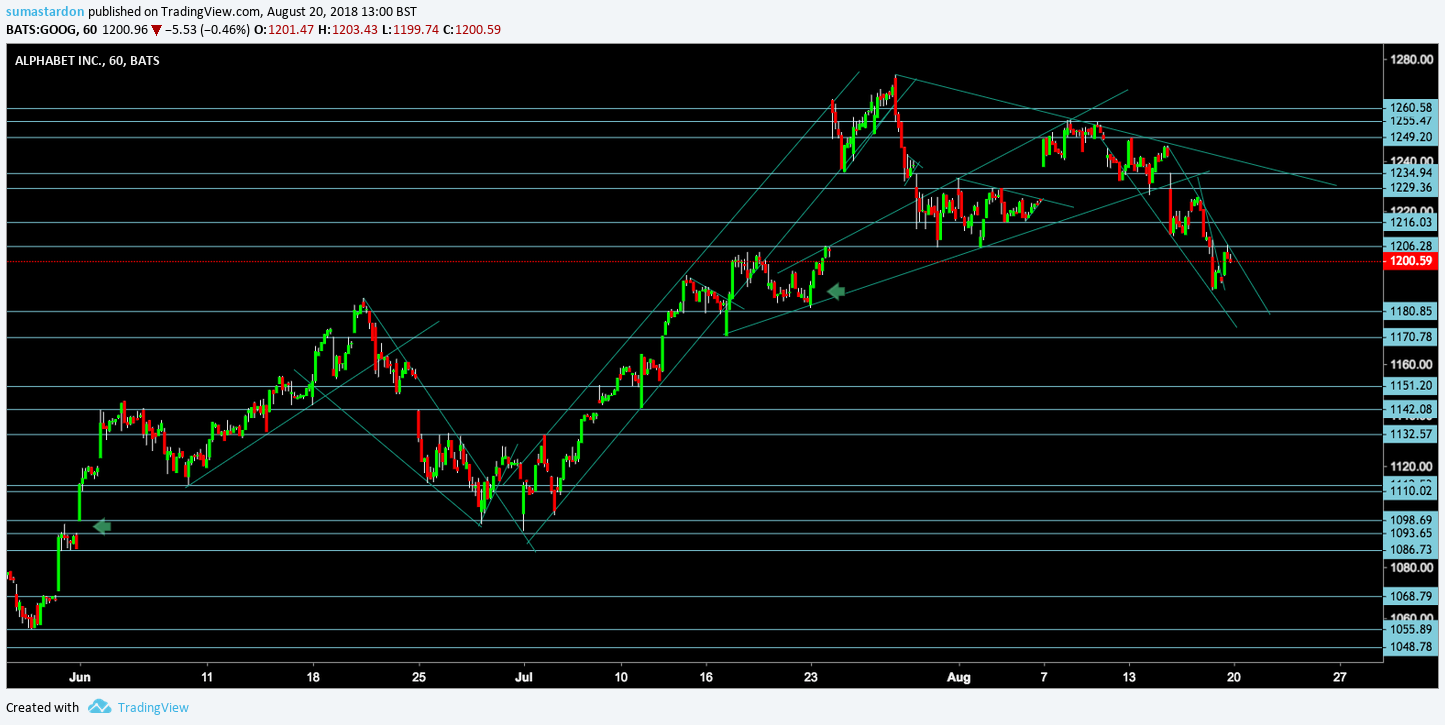1445x725 pixels.
Task: Select the red current price tag 1200.59
Action: point(1409,261)
